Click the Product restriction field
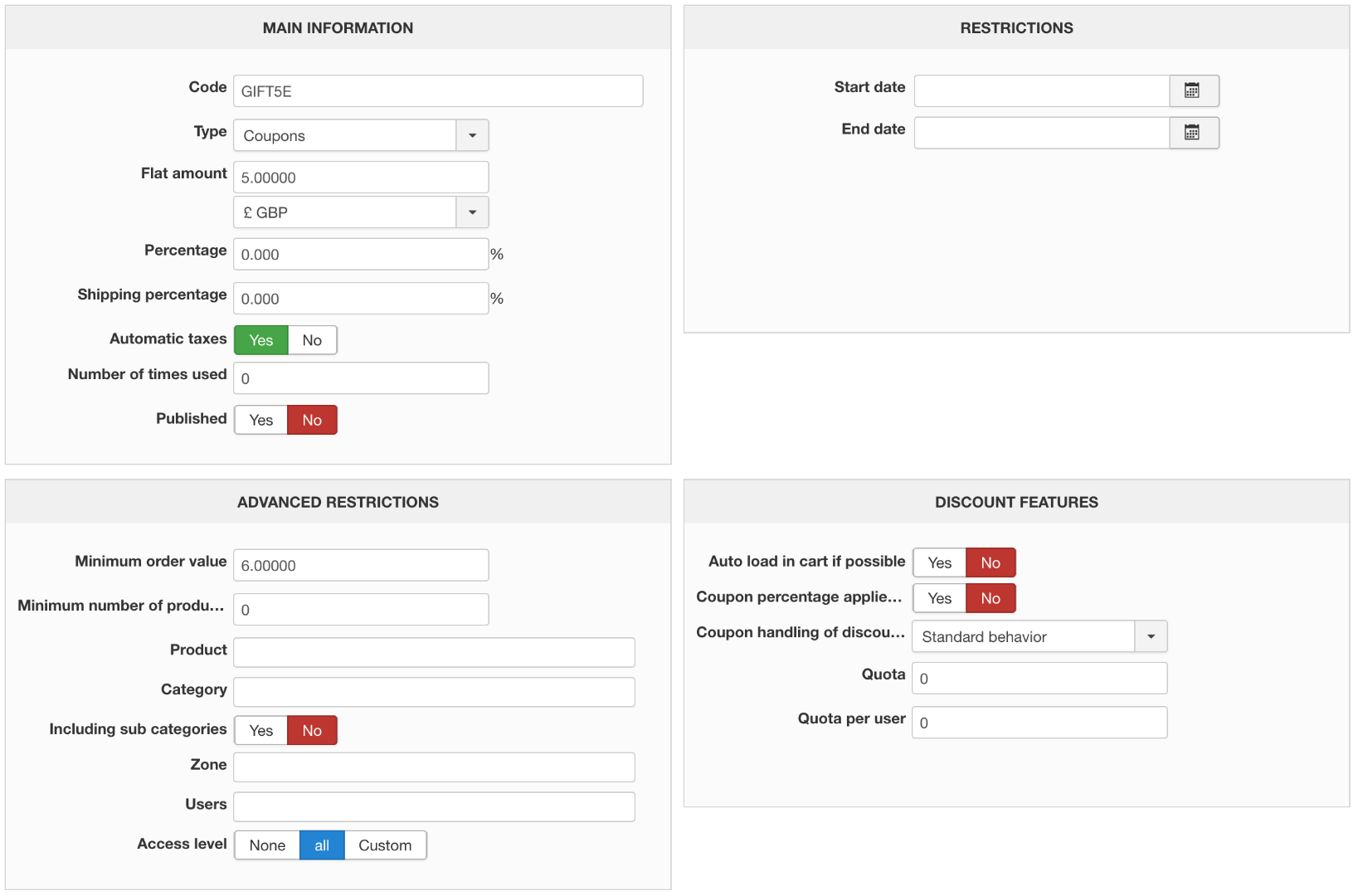The height and width of the screenshot is (896, 1358). pos(434,652)
